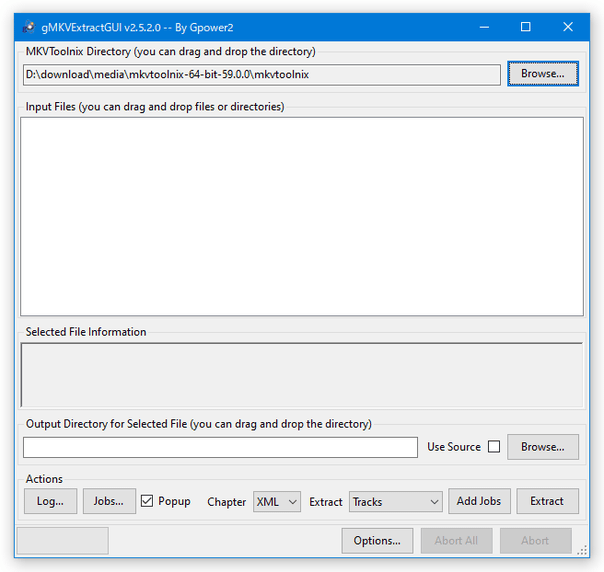The image size is (604, 572).
Task: Click the Output Directory text field
Action: [220, 447]
